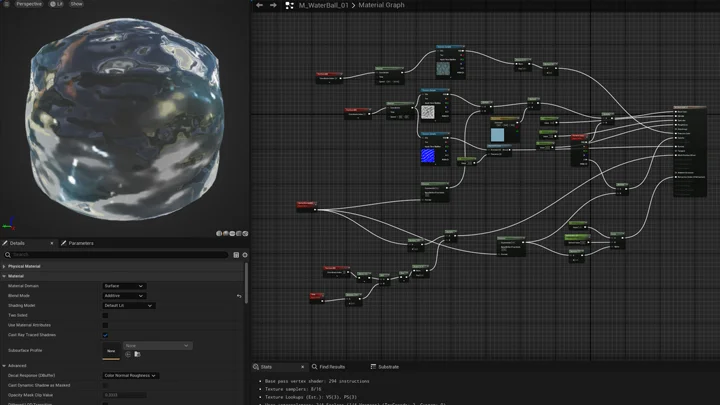
Task: Switch to the Parameters tab
Action: [77, 243]
